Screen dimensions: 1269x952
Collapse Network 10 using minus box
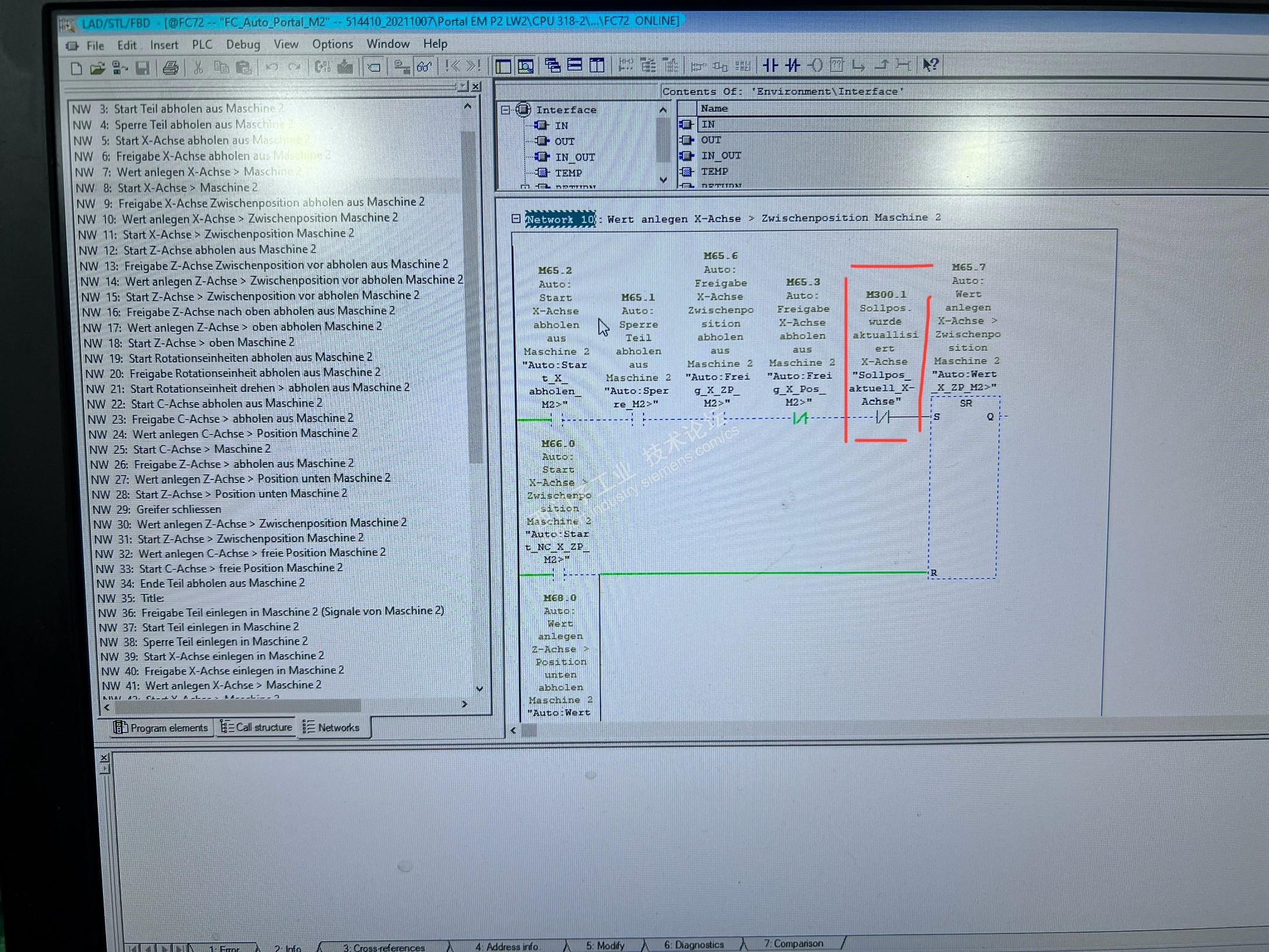[x=516, y=219]
